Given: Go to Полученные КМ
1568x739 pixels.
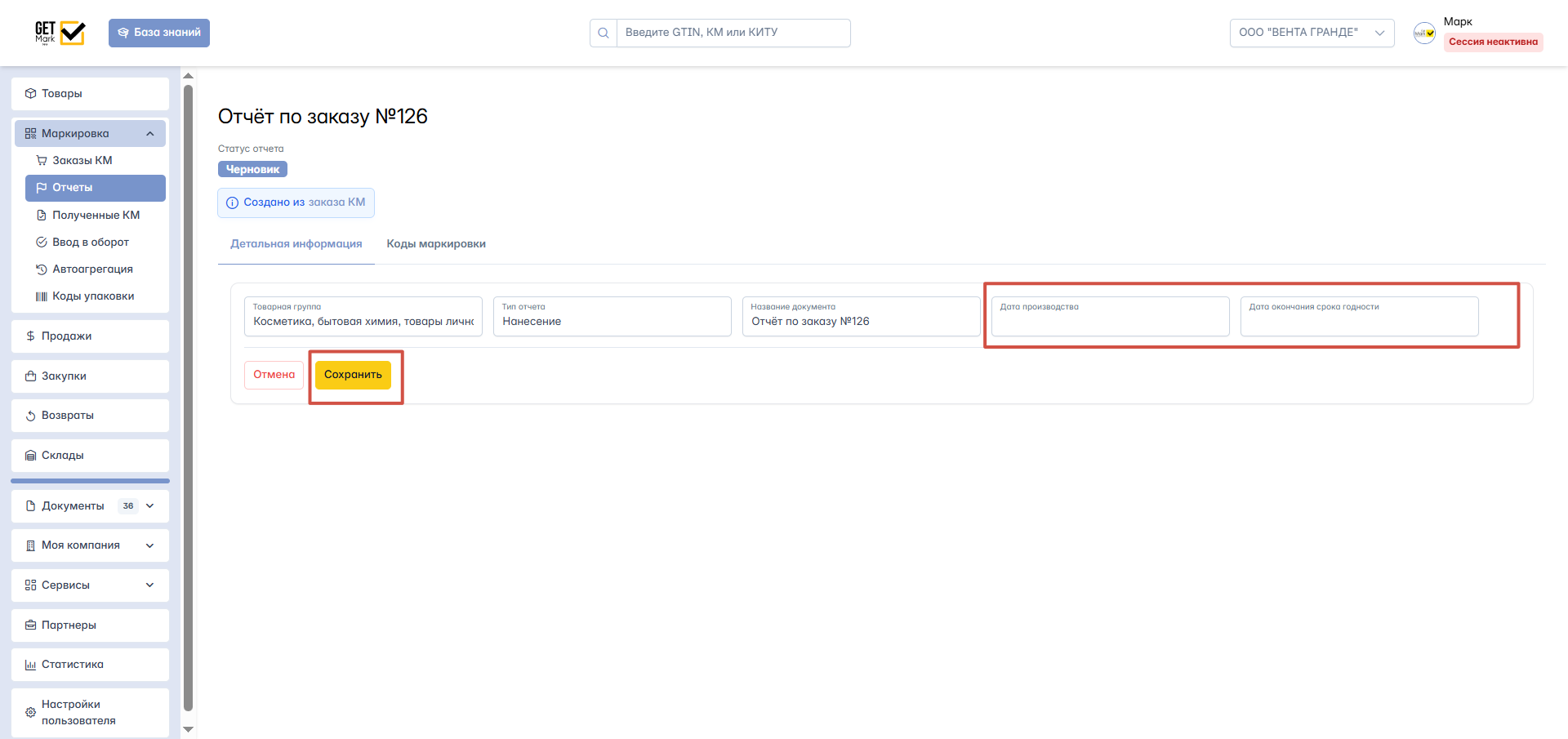Looking at the screenshot, I should point(96,216).
